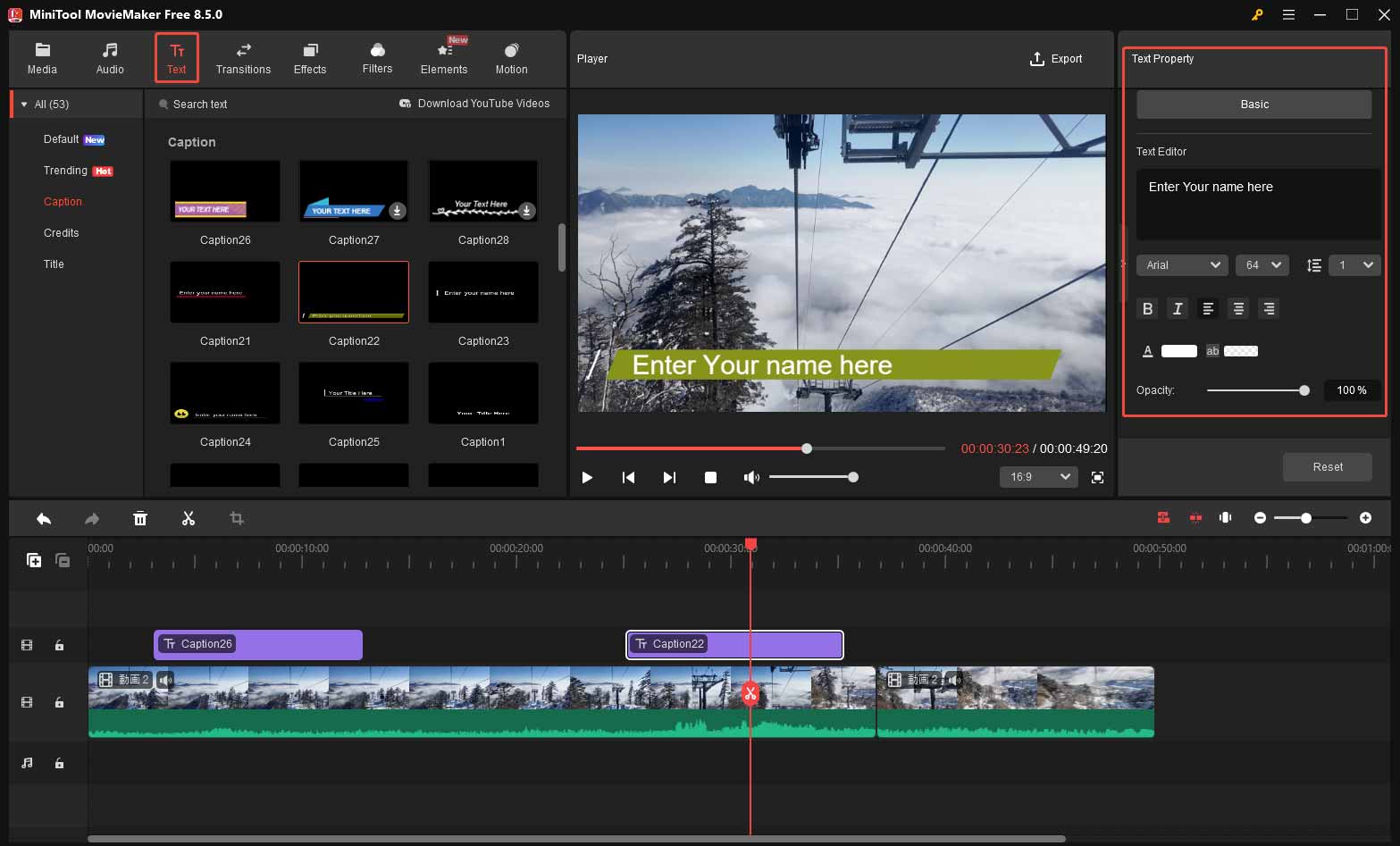Open the Effects panel

click(x=310, y=58)
